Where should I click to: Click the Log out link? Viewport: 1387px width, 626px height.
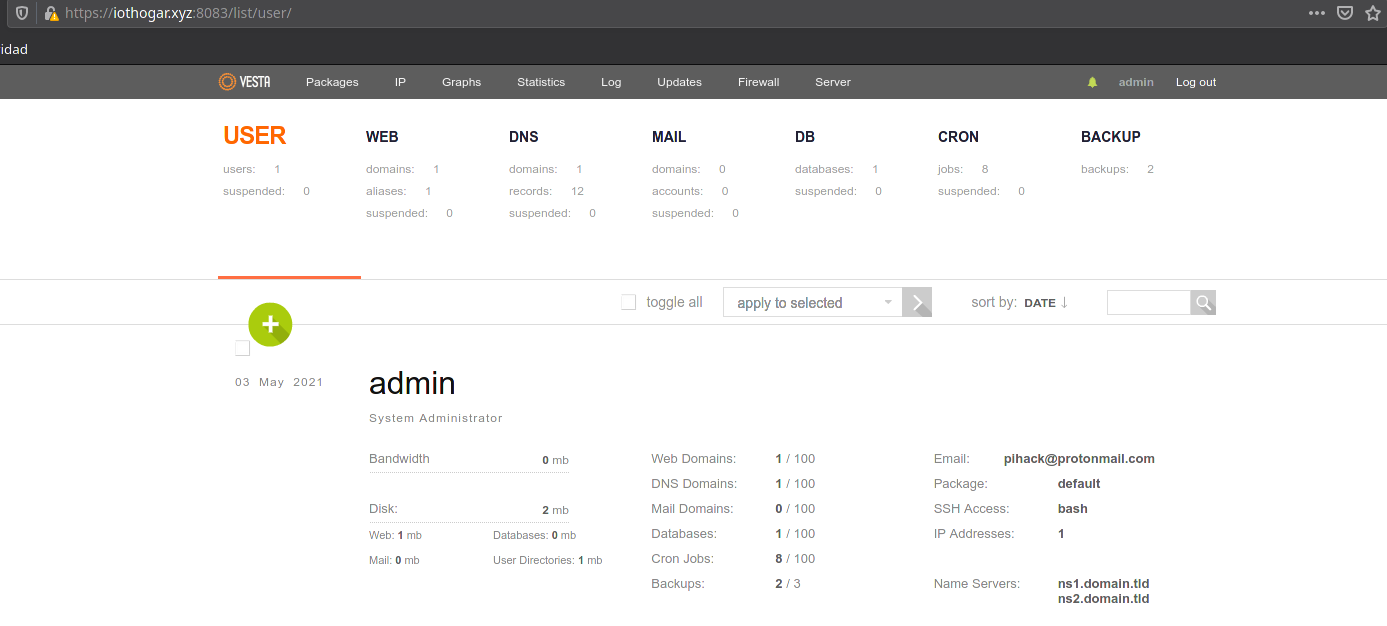[x=1196, y=81]
